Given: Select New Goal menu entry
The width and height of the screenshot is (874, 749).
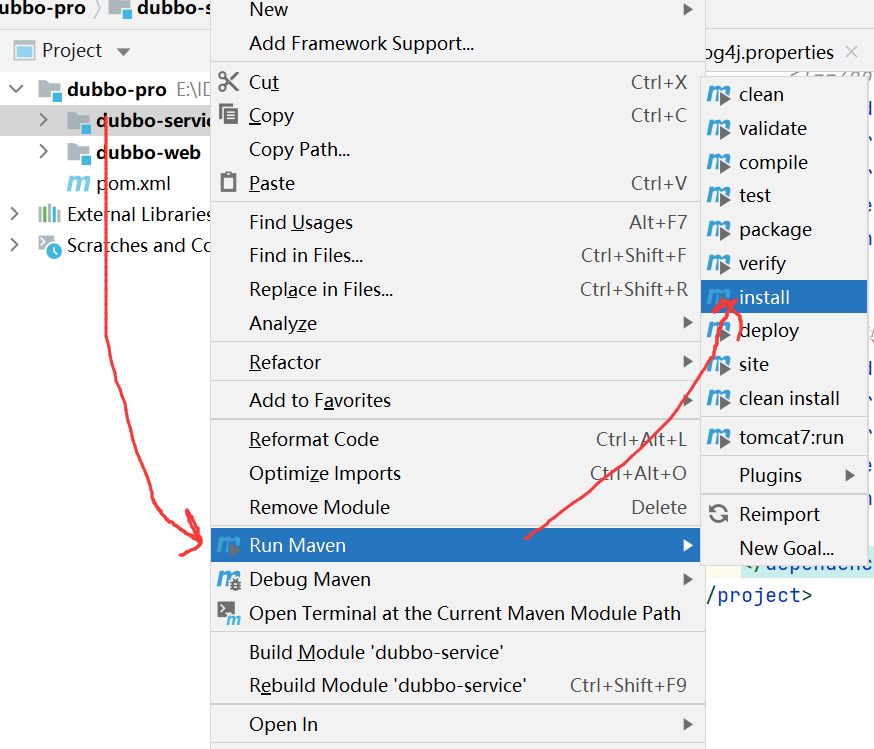Looking at the screenshot, I should click(x=784, y=548).
